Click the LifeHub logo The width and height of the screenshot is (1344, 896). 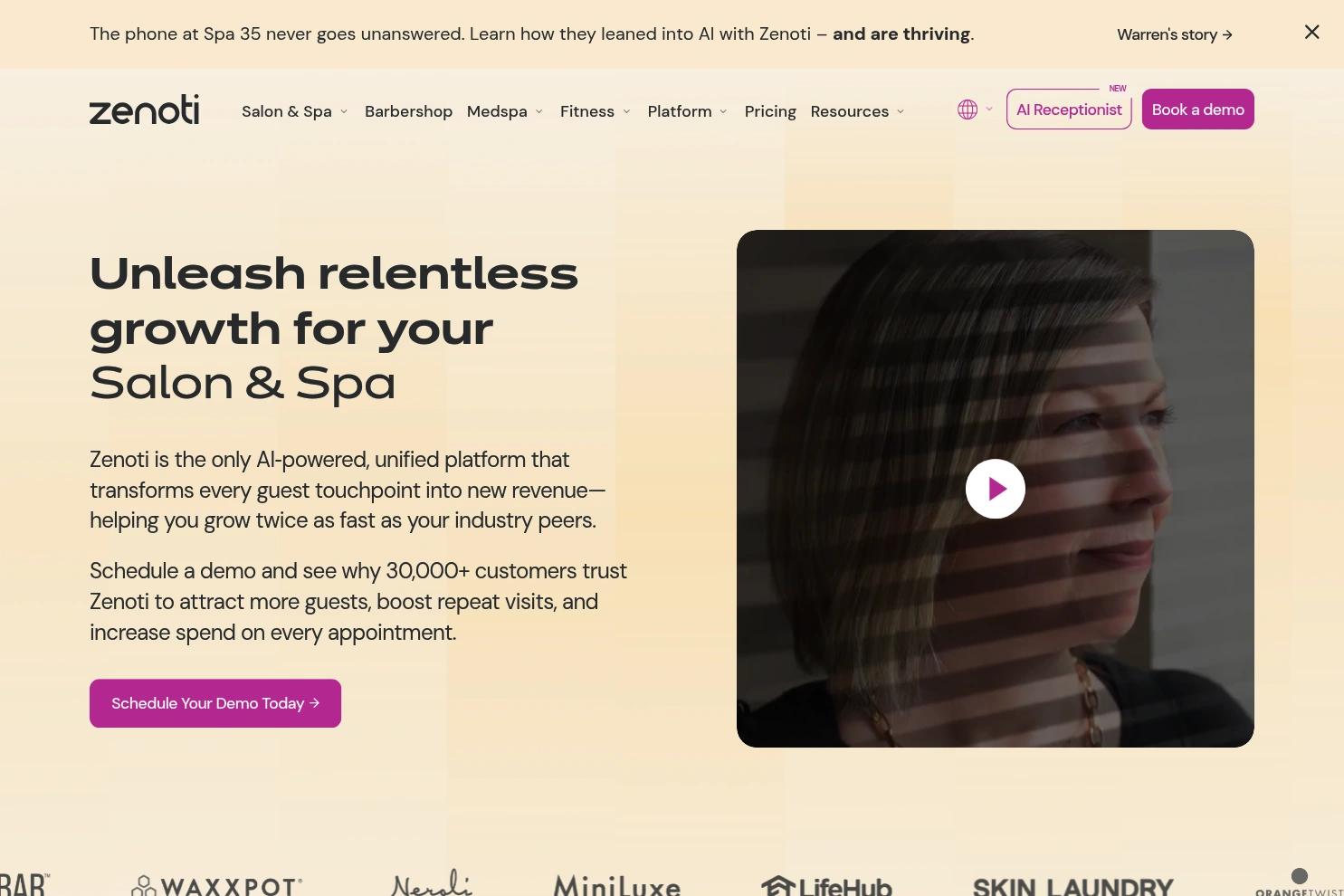click(x=826, y=885)
